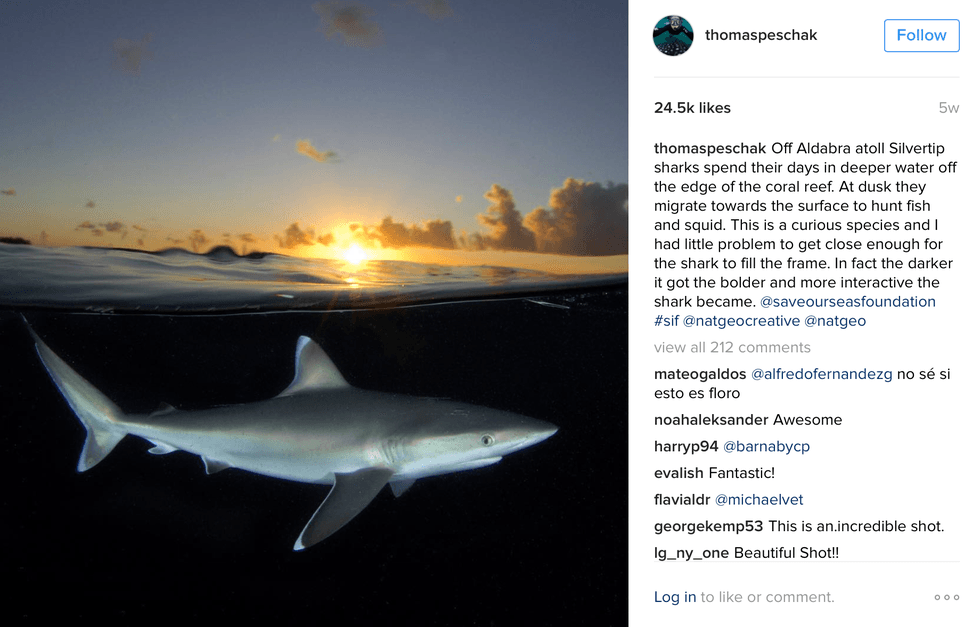Screen dimensions: 980x627
Task: Open the @michaelvet mention
Action: 759,499
